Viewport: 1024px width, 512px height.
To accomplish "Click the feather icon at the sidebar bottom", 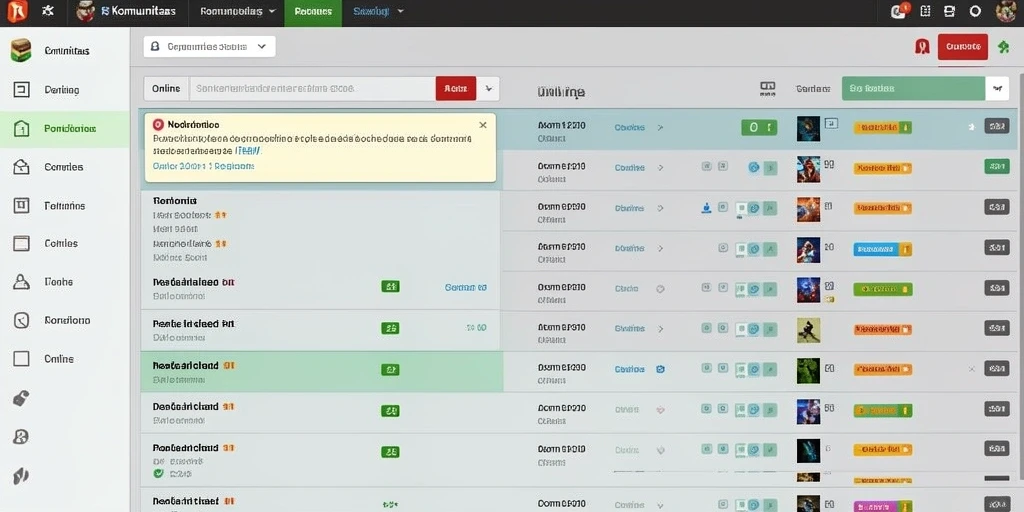I will pos(21,475).
